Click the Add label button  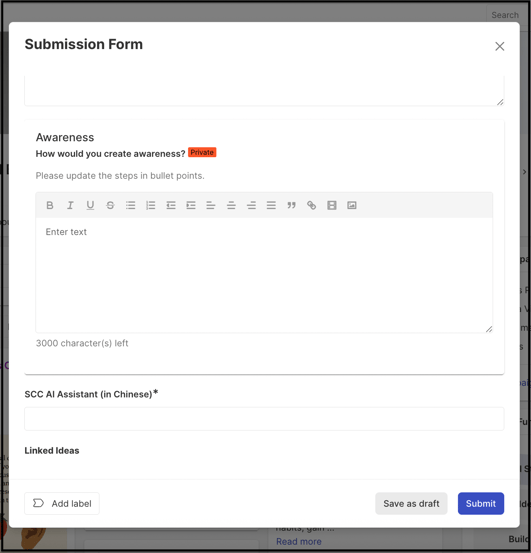62,503
